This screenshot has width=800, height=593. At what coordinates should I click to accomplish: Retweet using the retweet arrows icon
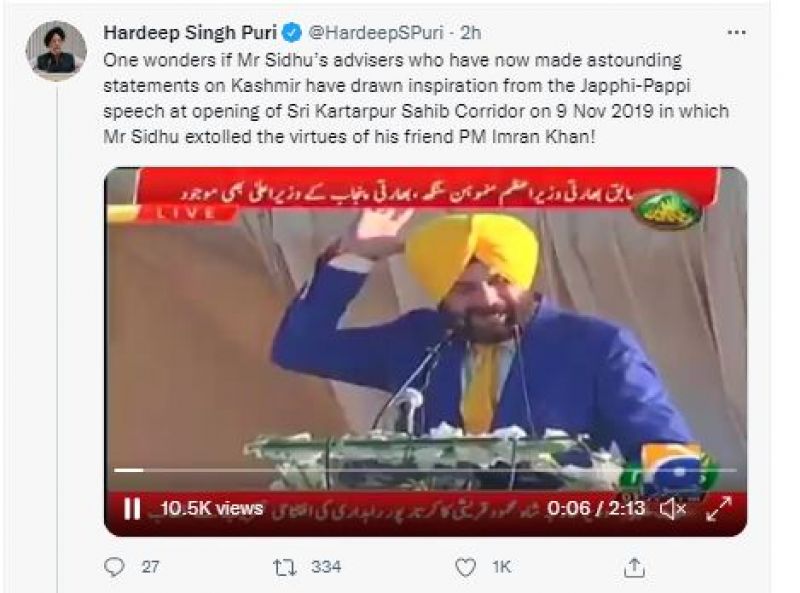click(285, 567)
